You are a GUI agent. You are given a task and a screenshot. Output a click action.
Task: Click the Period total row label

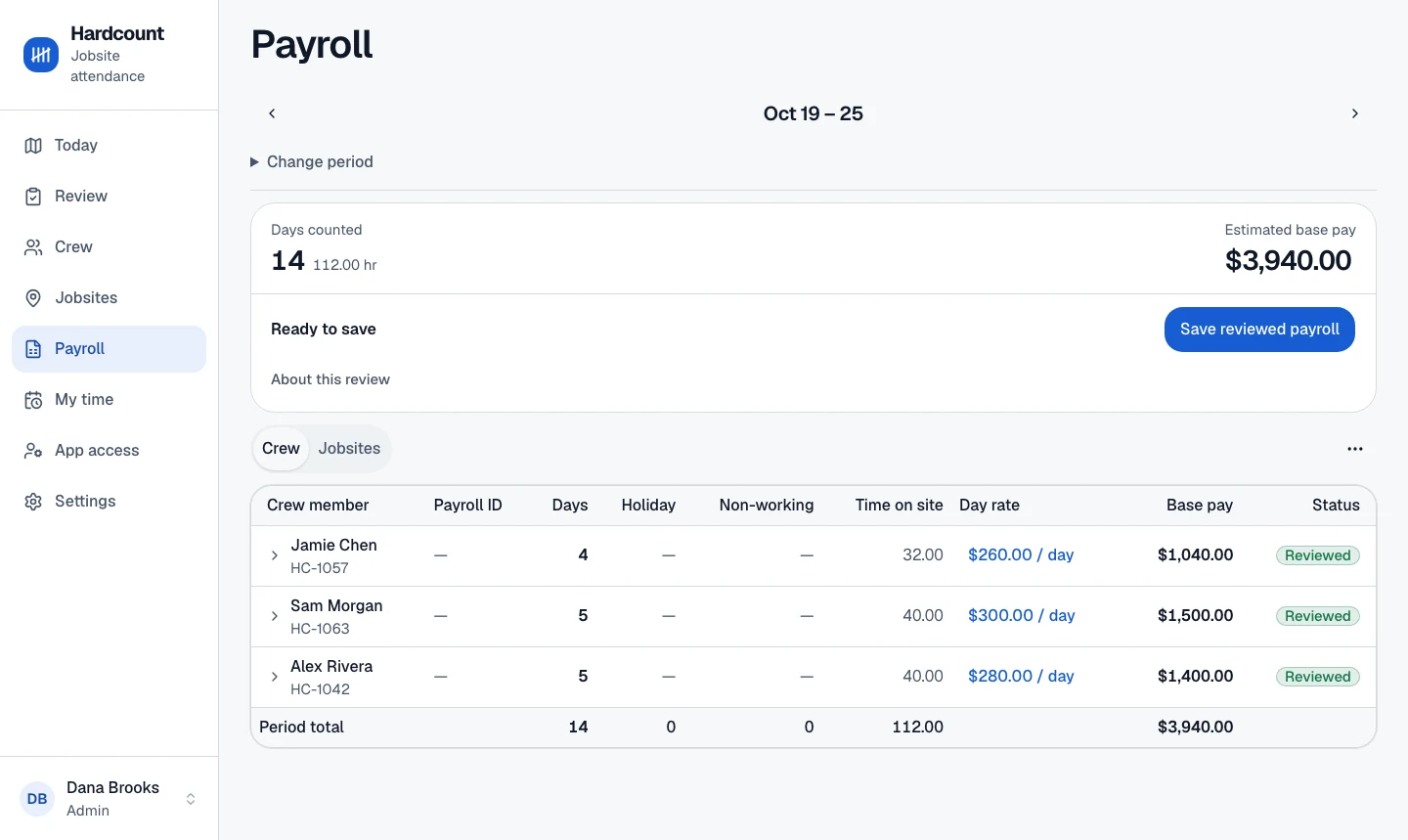pyautogui.click(x=301, y=728)
